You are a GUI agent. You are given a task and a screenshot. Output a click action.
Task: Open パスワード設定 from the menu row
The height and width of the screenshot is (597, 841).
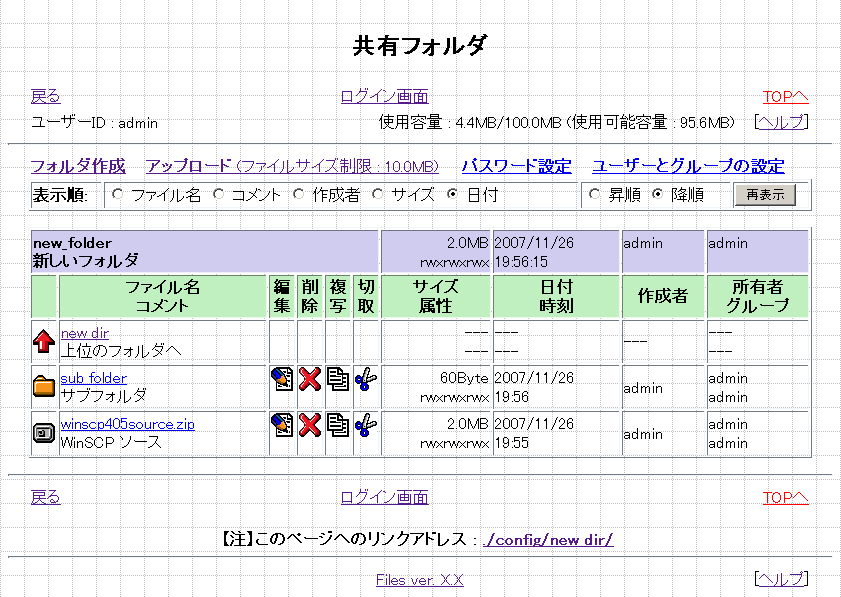point(516,166)
